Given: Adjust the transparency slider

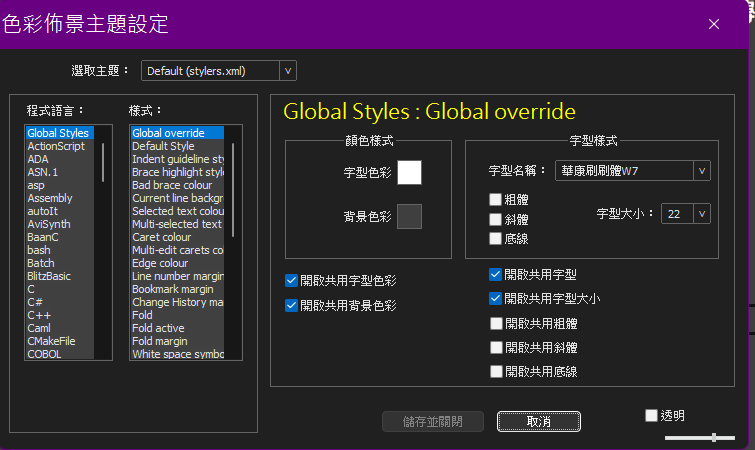Looking at the screenshot, I should pos(700,437).
